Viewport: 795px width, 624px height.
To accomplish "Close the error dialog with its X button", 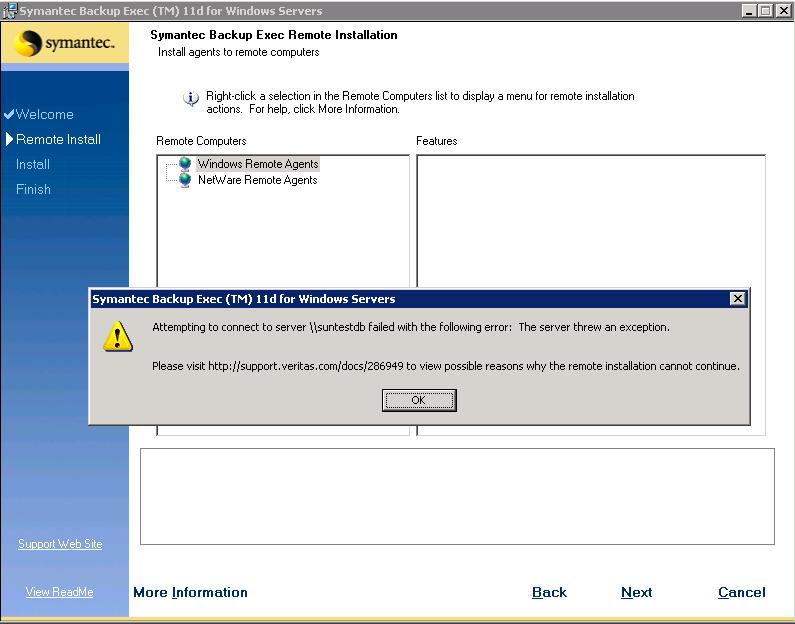I will [738, 299].
